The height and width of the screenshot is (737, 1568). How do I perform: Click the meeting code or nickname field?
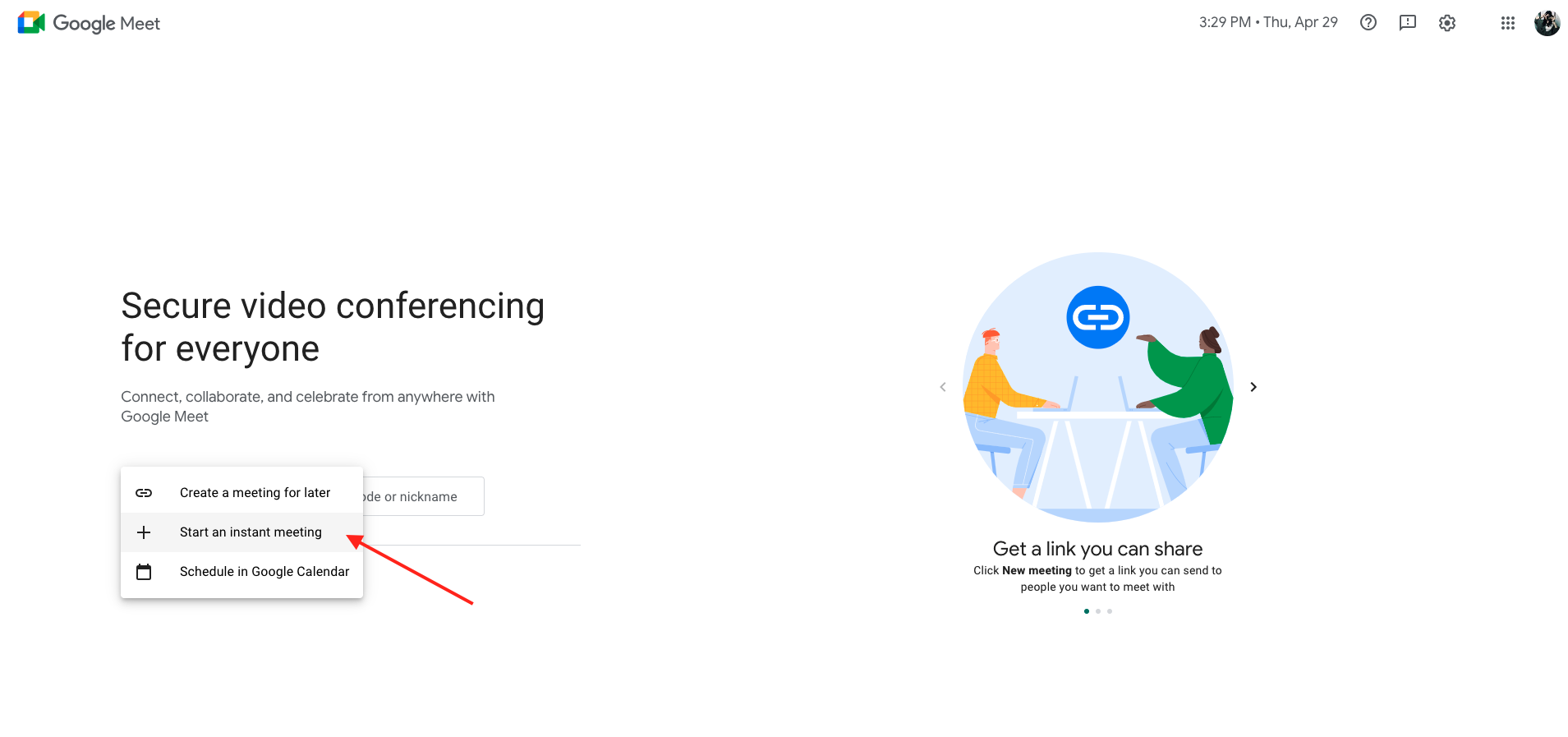[422, 497]
